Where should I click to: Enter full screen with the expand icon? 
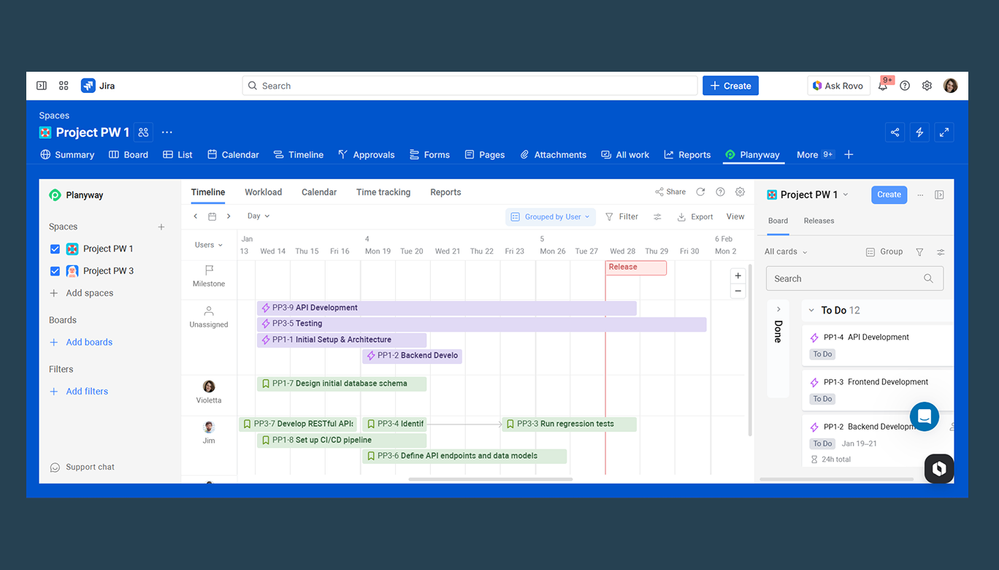pyautogui.click(x=944, y=132)
